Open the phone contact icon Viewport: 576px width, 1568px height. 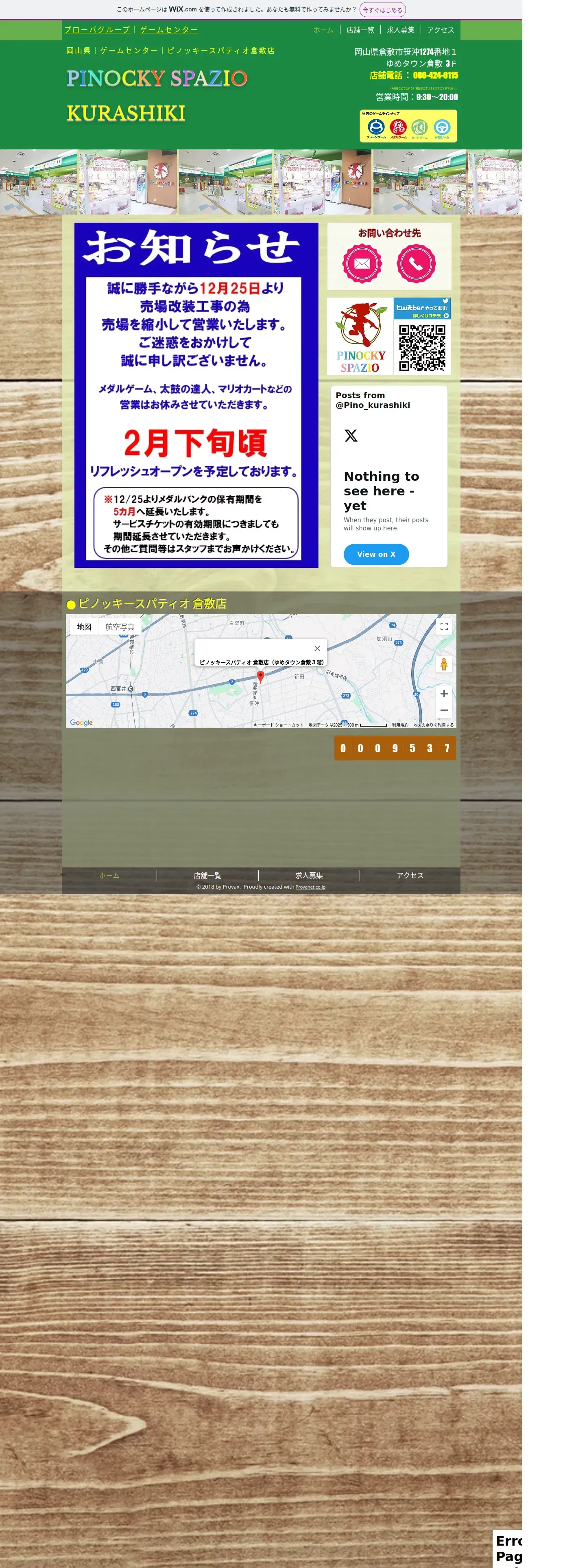click(416, 263)
